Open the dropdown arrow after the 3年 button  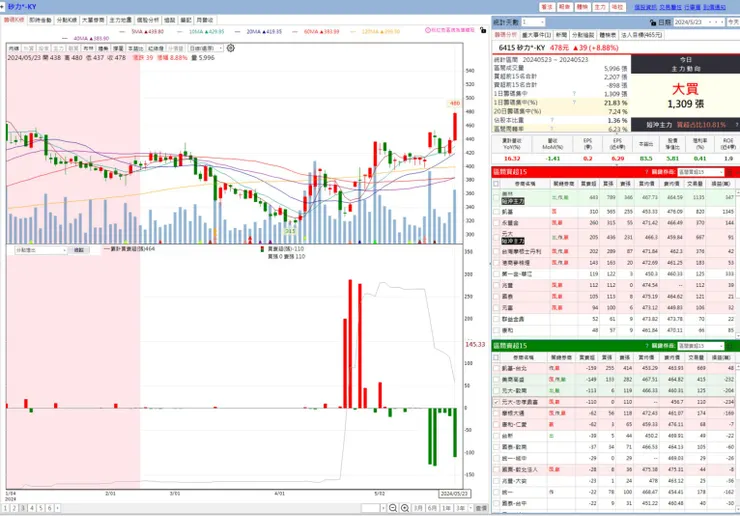coord(471,508)
